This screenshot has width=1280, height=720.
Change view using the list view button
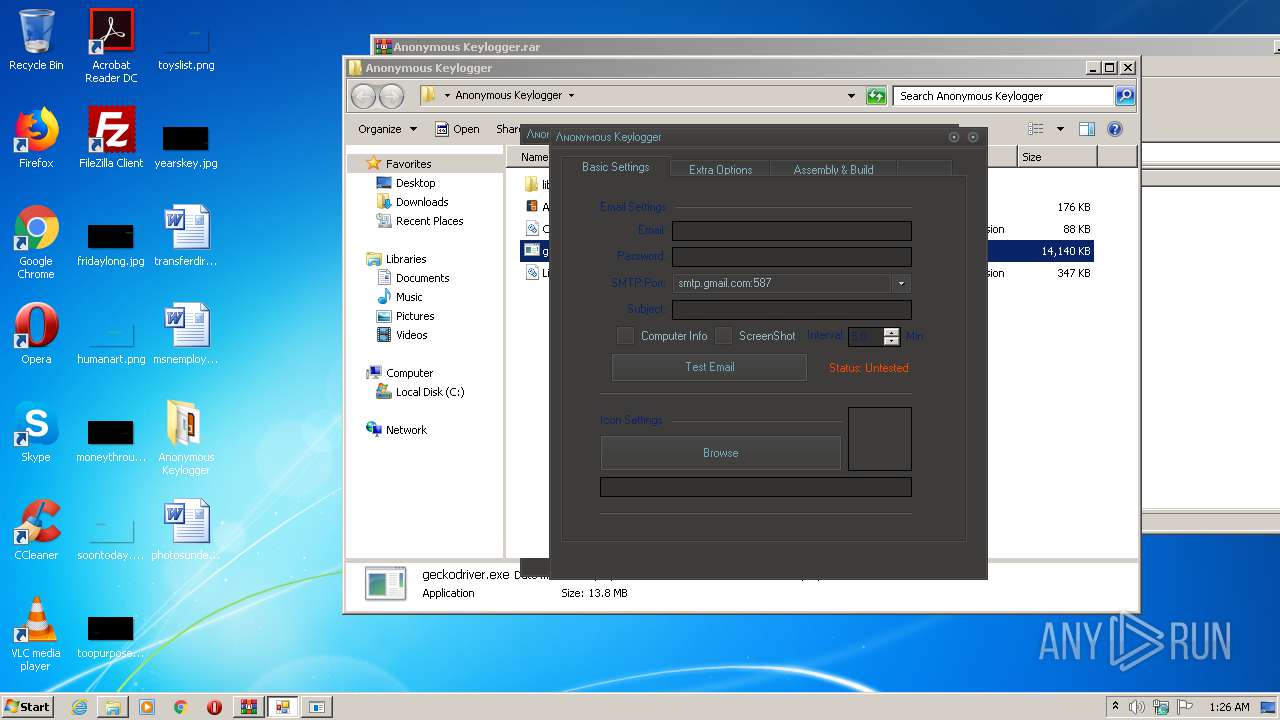[x=1036, y=129]
